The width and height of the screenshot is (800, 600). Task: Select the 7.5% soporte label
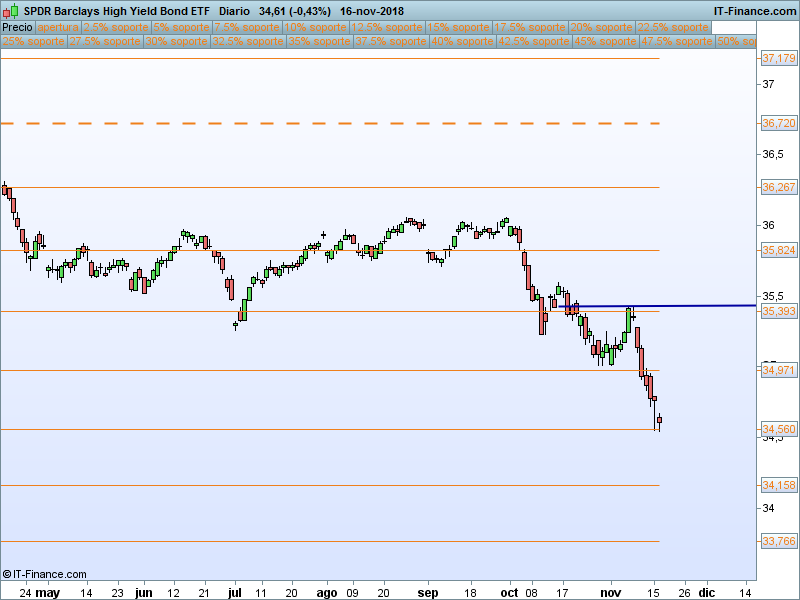(247, 28)
